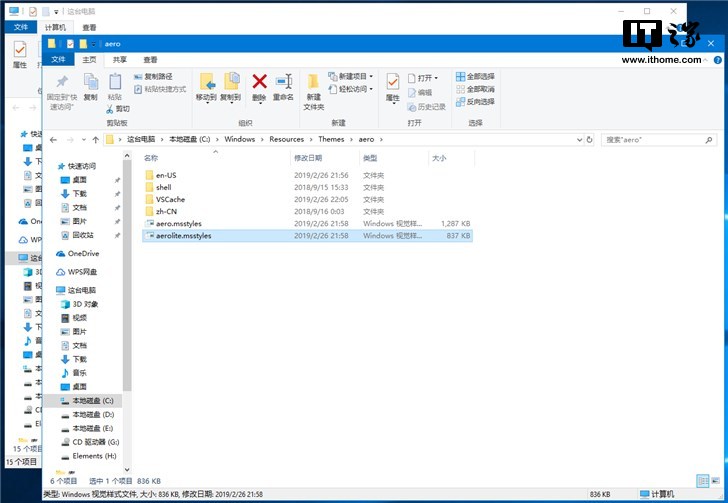Click the New Folder (新建文件夹) icon
This screenshot has width=728, height=503.
(314, 85)
